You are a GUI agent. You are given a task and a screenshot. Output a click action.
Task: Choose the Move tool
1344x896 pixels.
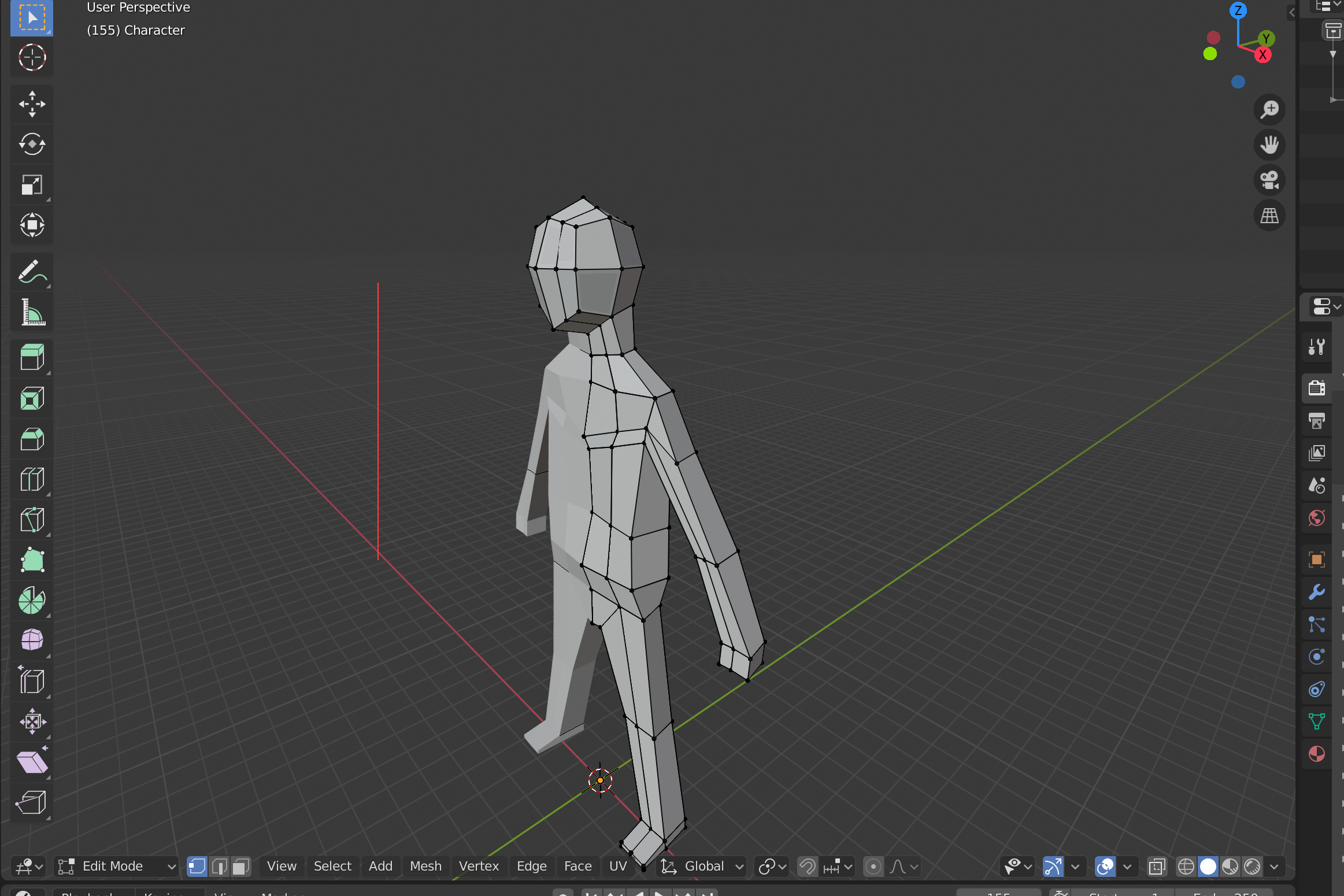pos(32,104)
